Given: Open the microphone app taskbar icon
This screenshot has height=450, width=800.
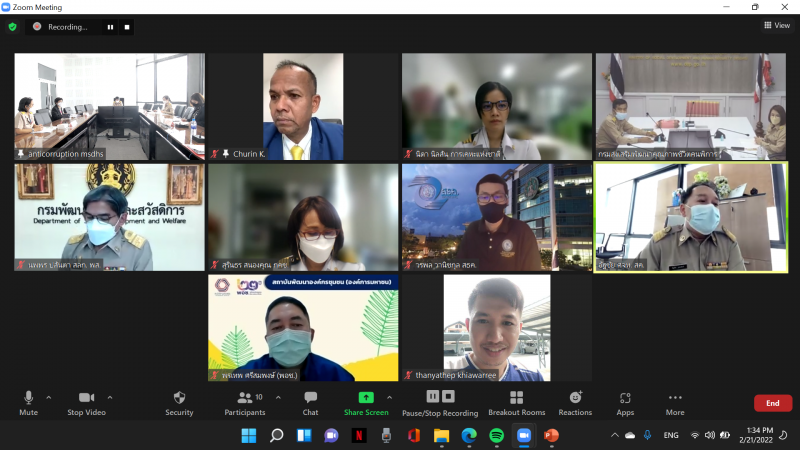Looking at the screenshot, I should pyautogui.click(x=386, y=435).
